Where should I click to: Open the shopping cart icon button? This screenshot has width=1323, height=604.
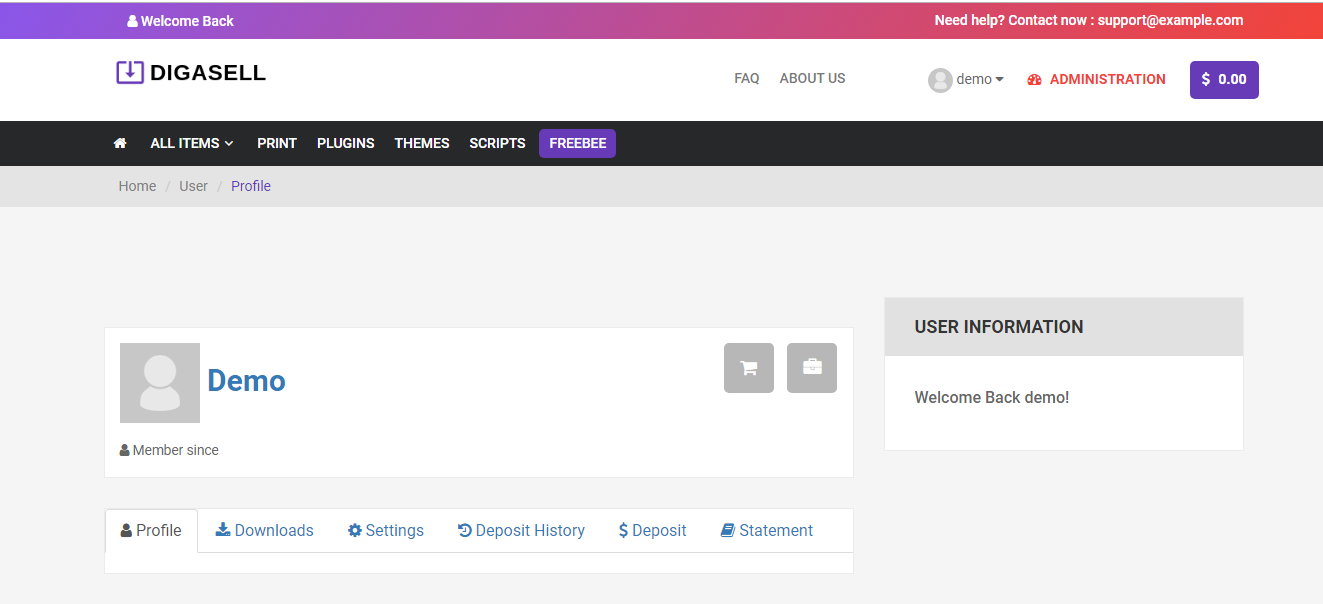point(749,368)
